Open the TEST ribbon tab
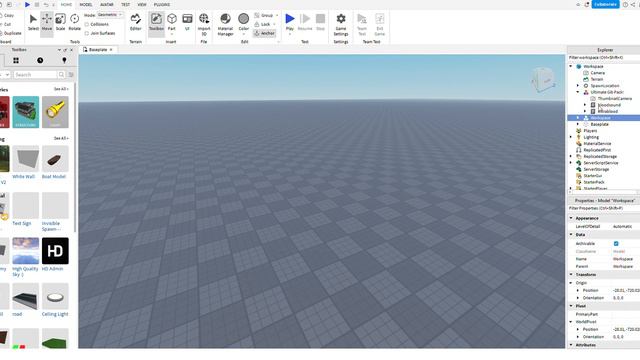 pyautogui.click(x=125, y=4)
